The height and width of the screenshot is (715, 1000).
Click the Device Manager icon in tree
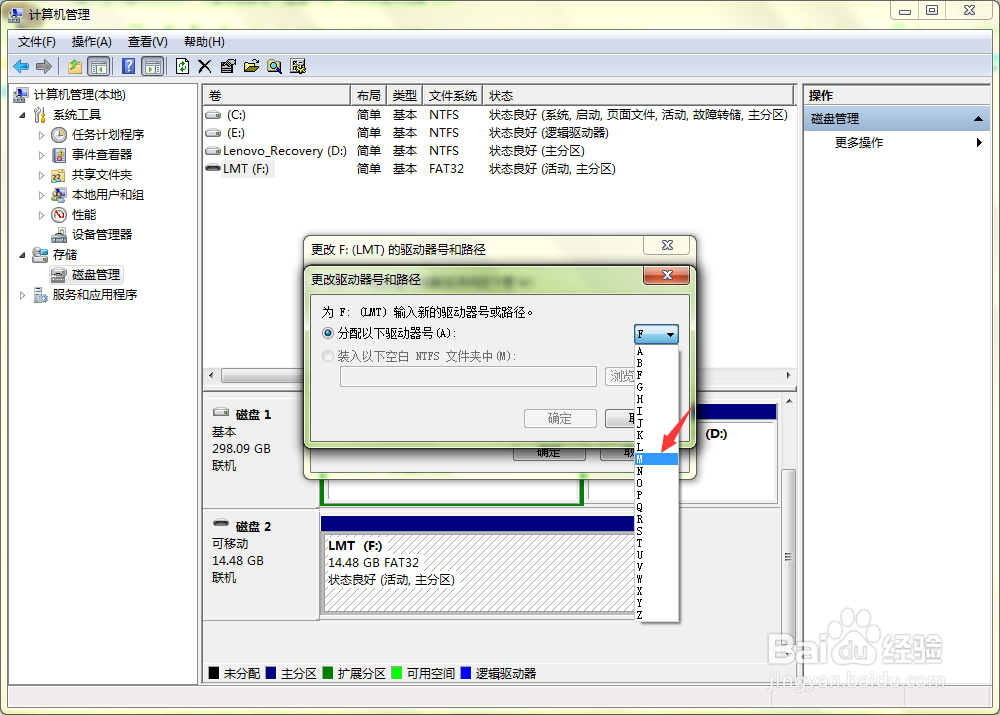click(x=59, y=235)
